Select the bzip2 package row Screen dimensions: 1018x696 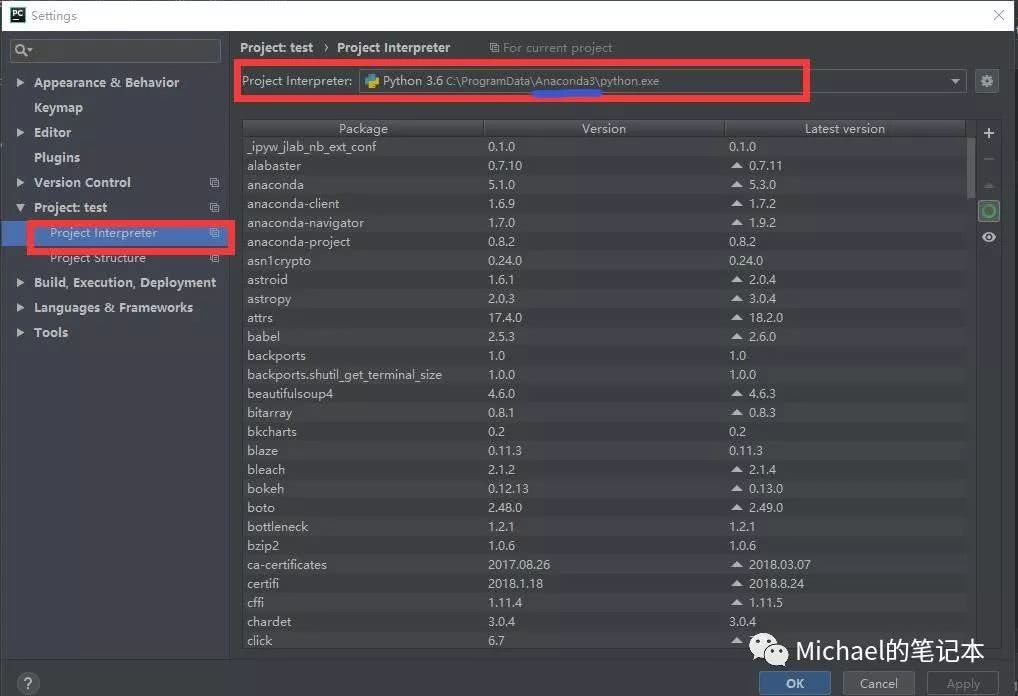(604, 545)
